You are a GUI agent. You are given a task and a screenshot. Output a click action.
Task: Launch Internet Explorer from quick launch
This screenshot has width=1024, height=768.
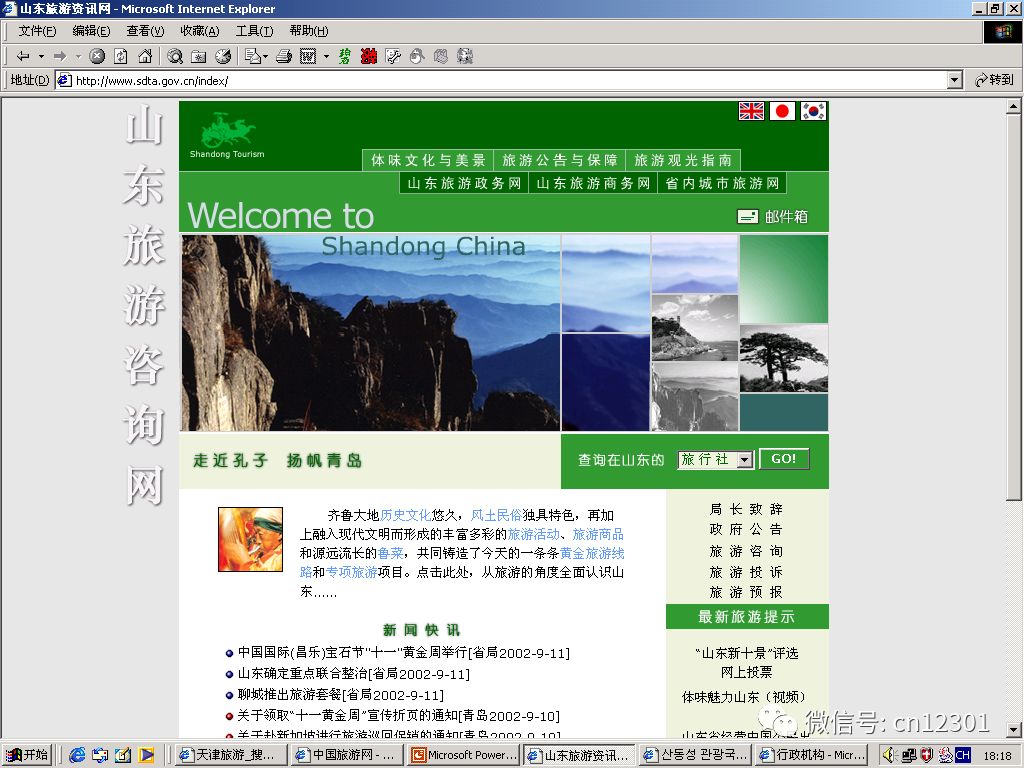pyautogui.click(x=77, y=755)
